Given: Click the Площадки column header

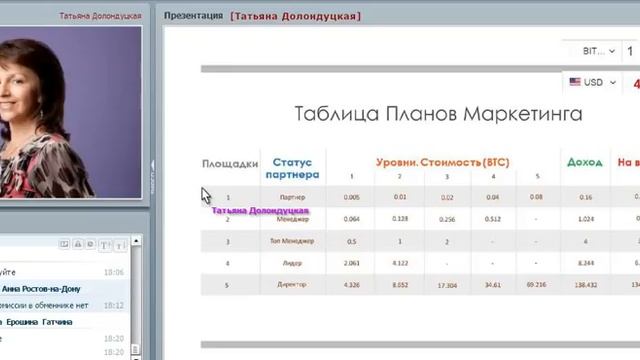Looking at the screenshot, I should pyautogui.click(x=230, y=164).
